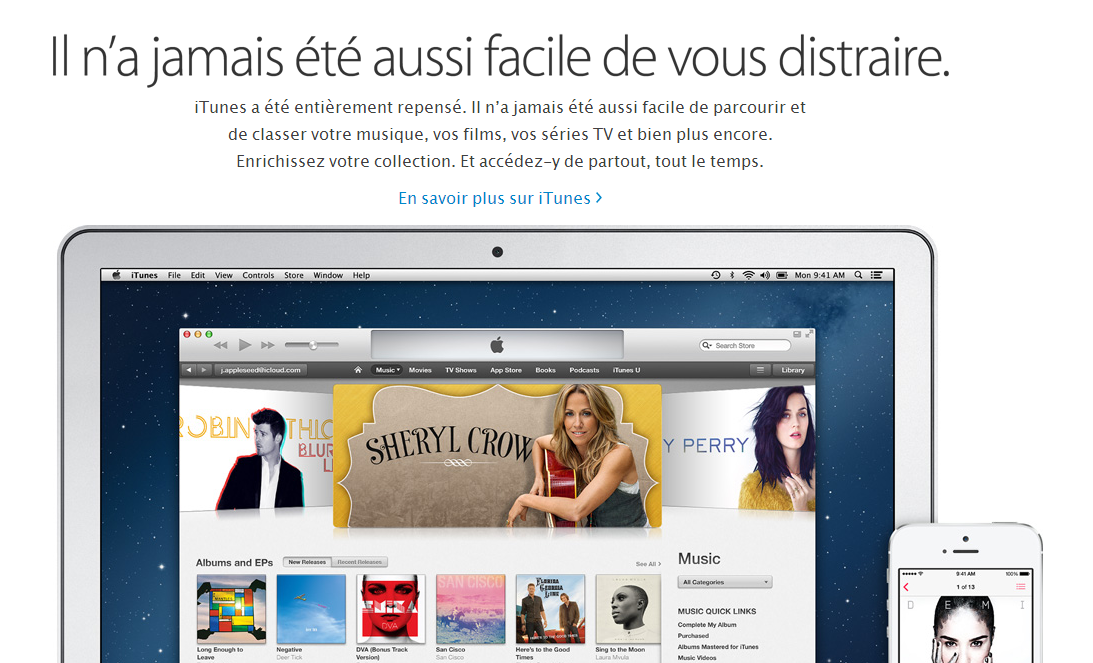Open the Time Machine status icon
Screen dimensions: 1093x663
coord(715,275)
